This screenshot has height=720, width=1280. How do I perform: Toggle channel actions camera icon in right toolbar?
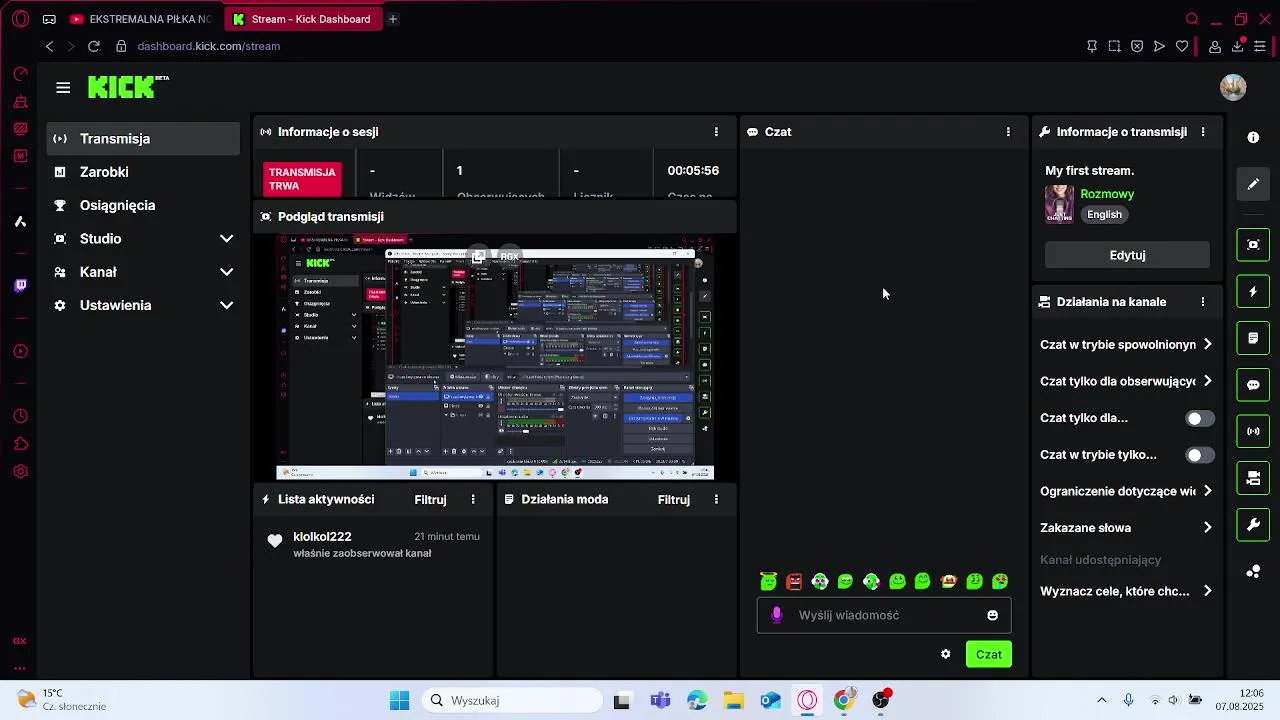(1253, 478)
